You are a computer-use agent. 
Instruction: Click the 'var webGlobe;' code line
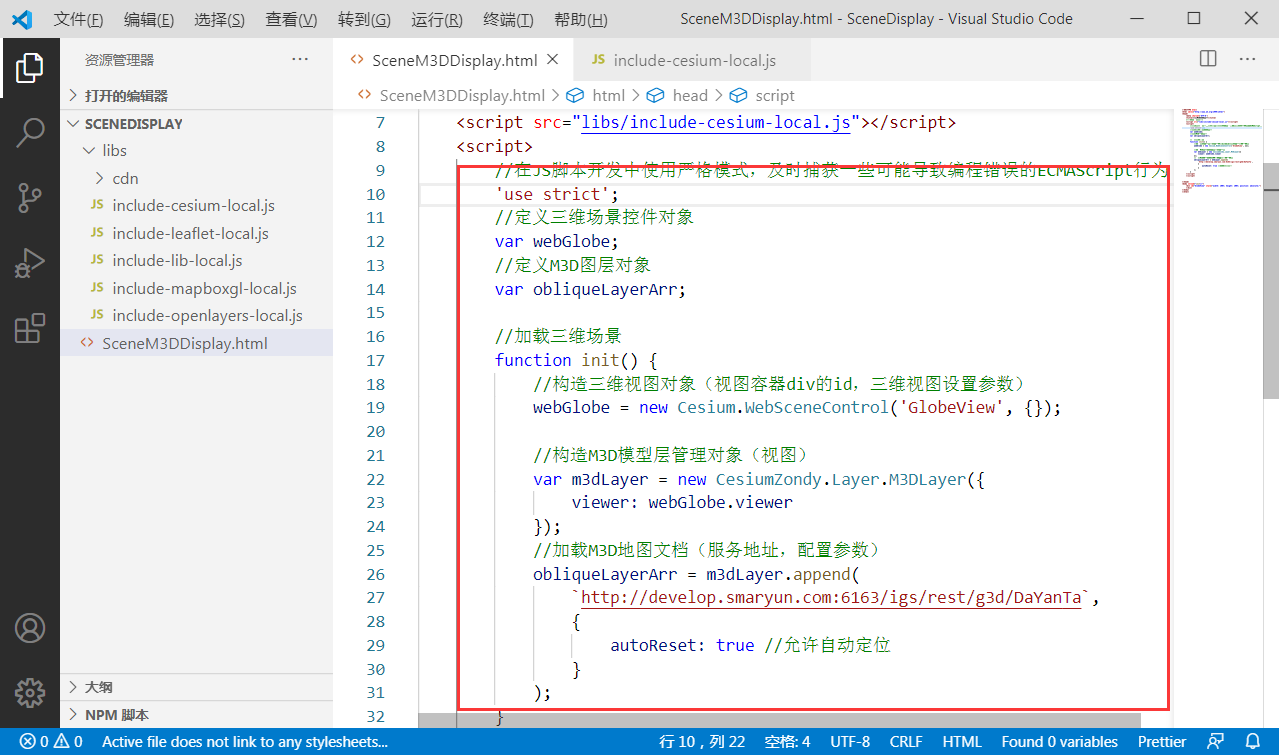tap(557, 242)
